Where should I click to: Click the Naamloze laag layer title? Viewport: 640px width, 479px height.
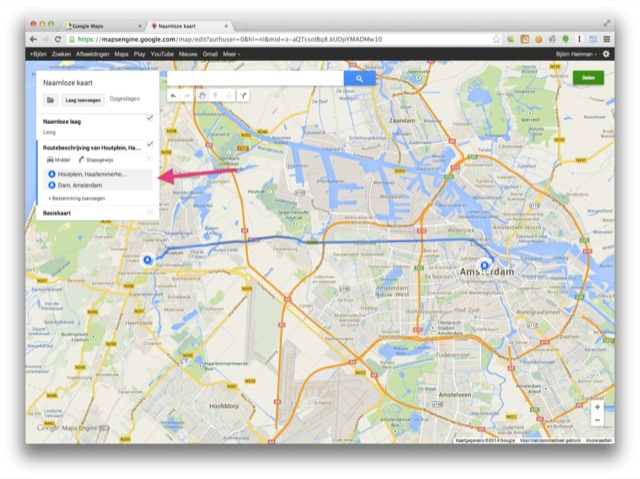click(x=62, y=122)
